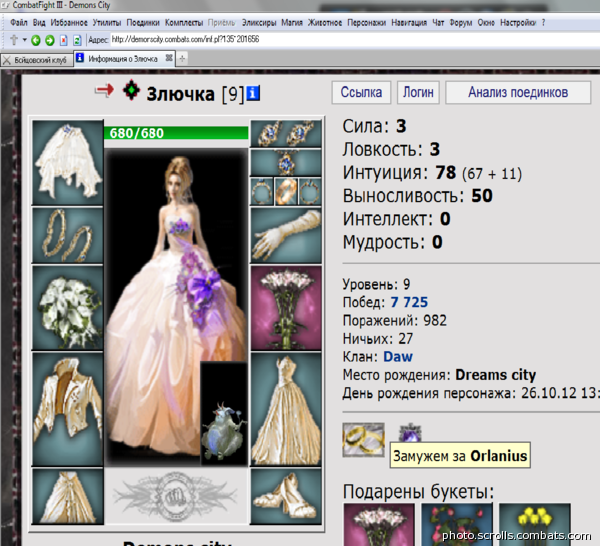
Task: Open the Чат menu
Action: click(438, 23)
